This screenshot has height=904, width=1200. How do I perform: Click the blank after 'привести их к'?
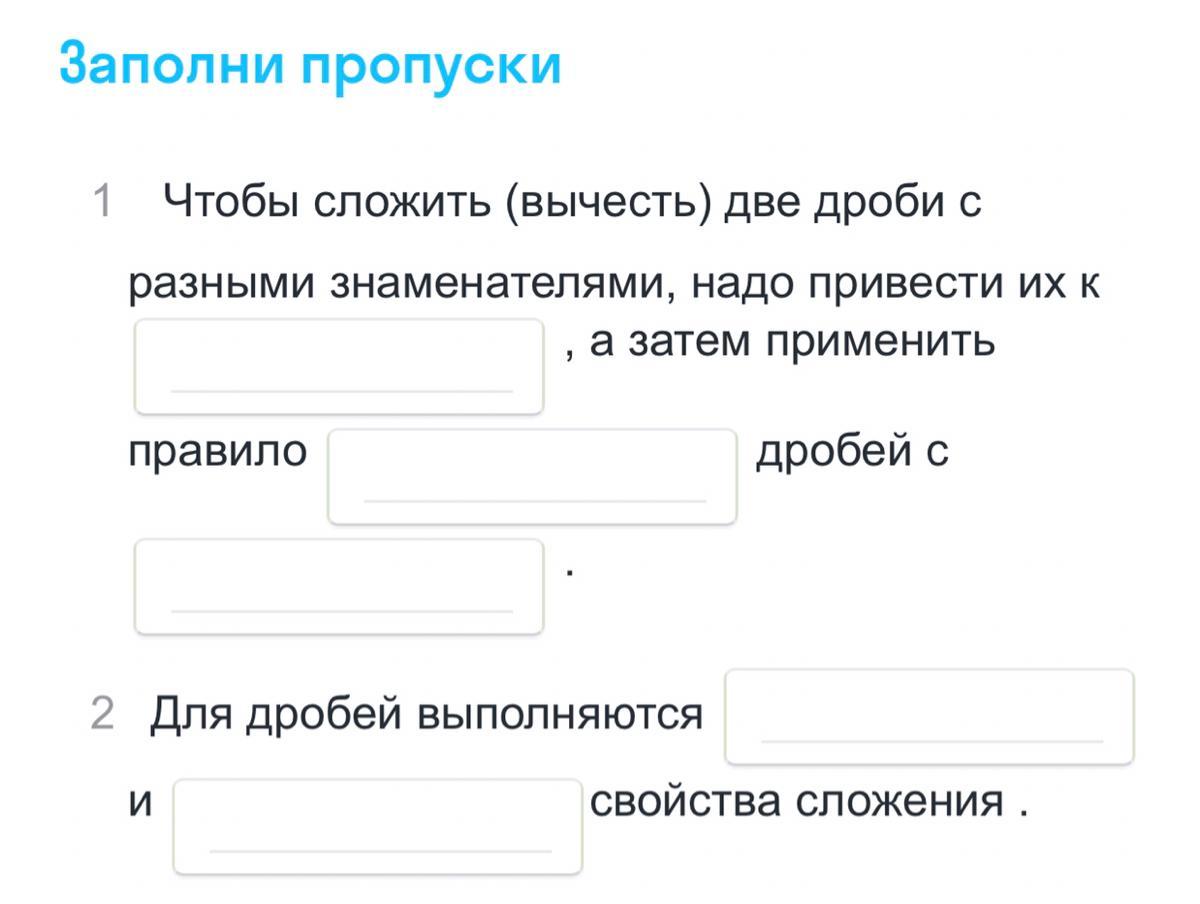339,366
